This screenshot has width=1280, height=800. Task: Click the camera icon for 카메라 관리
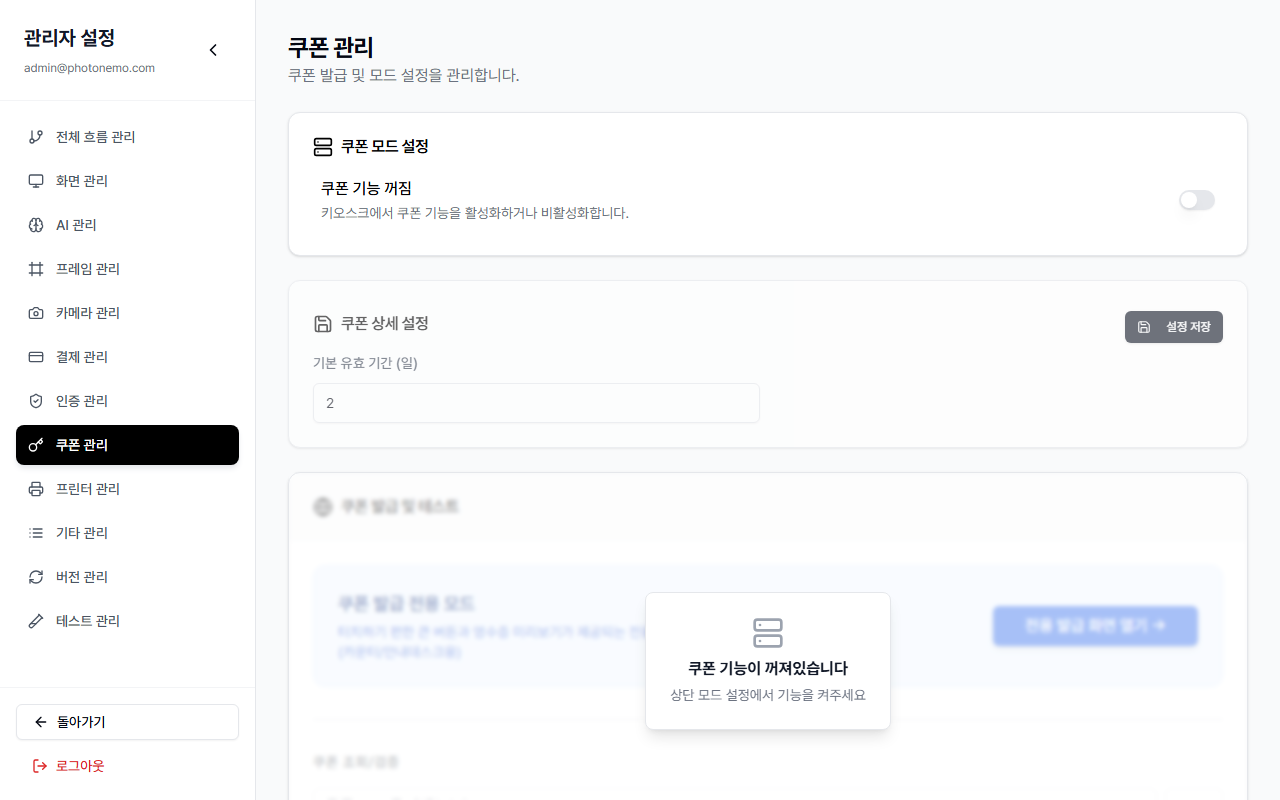pyautogui.click(x=36, y=313)
